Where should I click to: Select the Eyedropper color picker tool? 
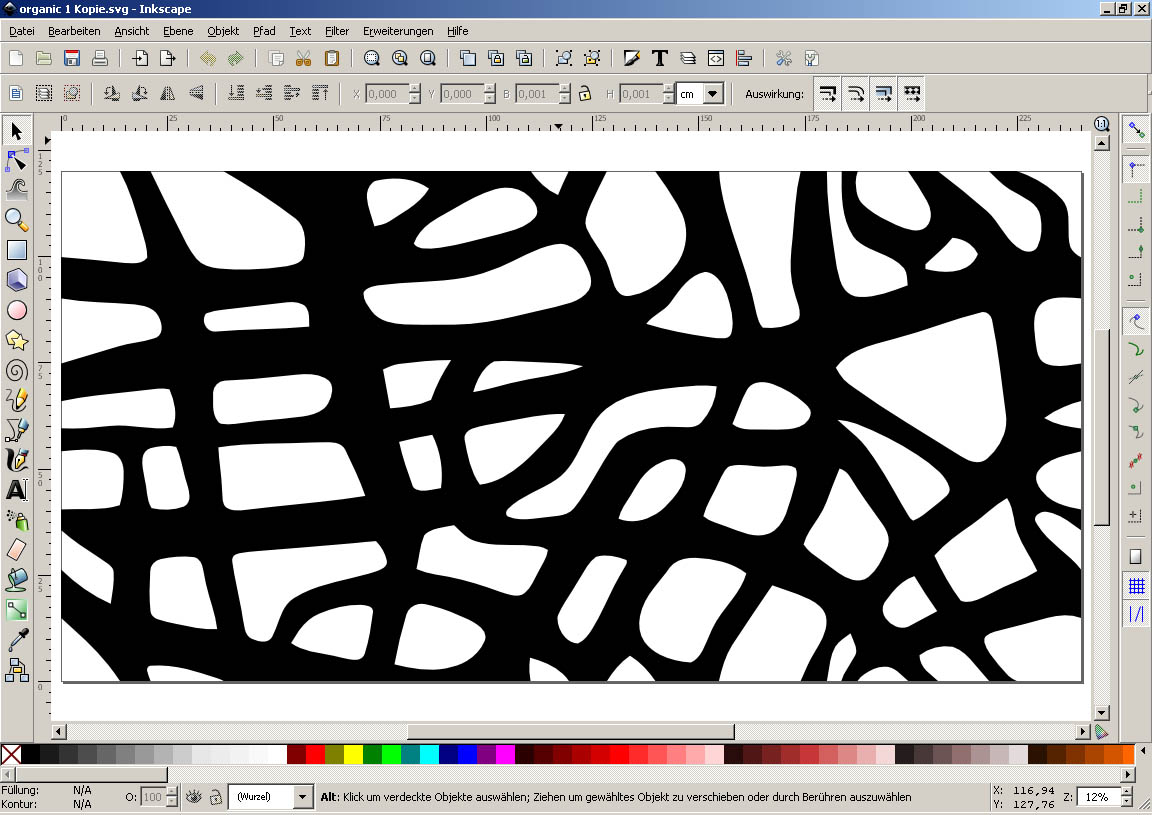(x=17, y=640)
